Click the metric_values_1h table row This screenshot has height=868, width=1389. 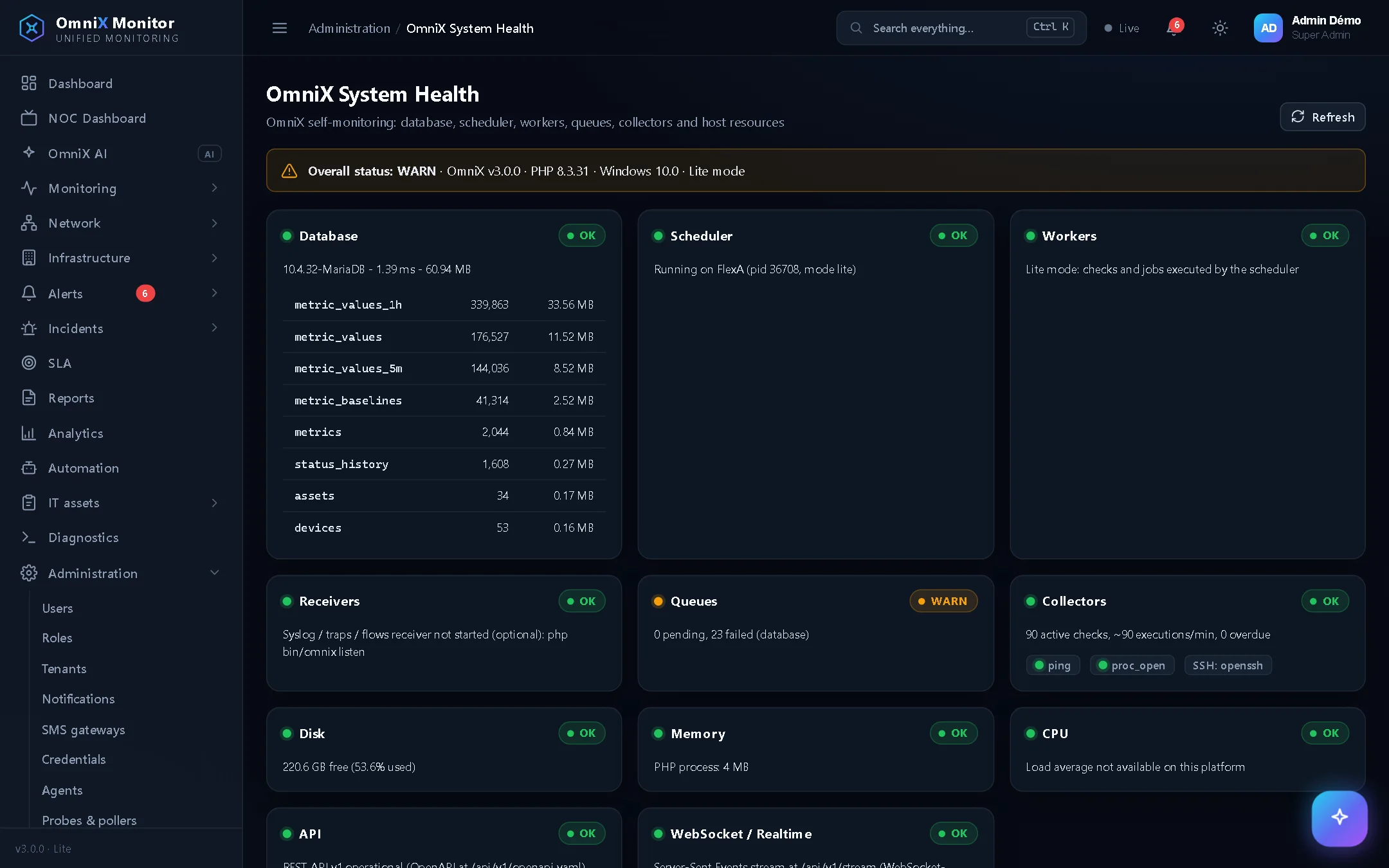click(444, 305)
